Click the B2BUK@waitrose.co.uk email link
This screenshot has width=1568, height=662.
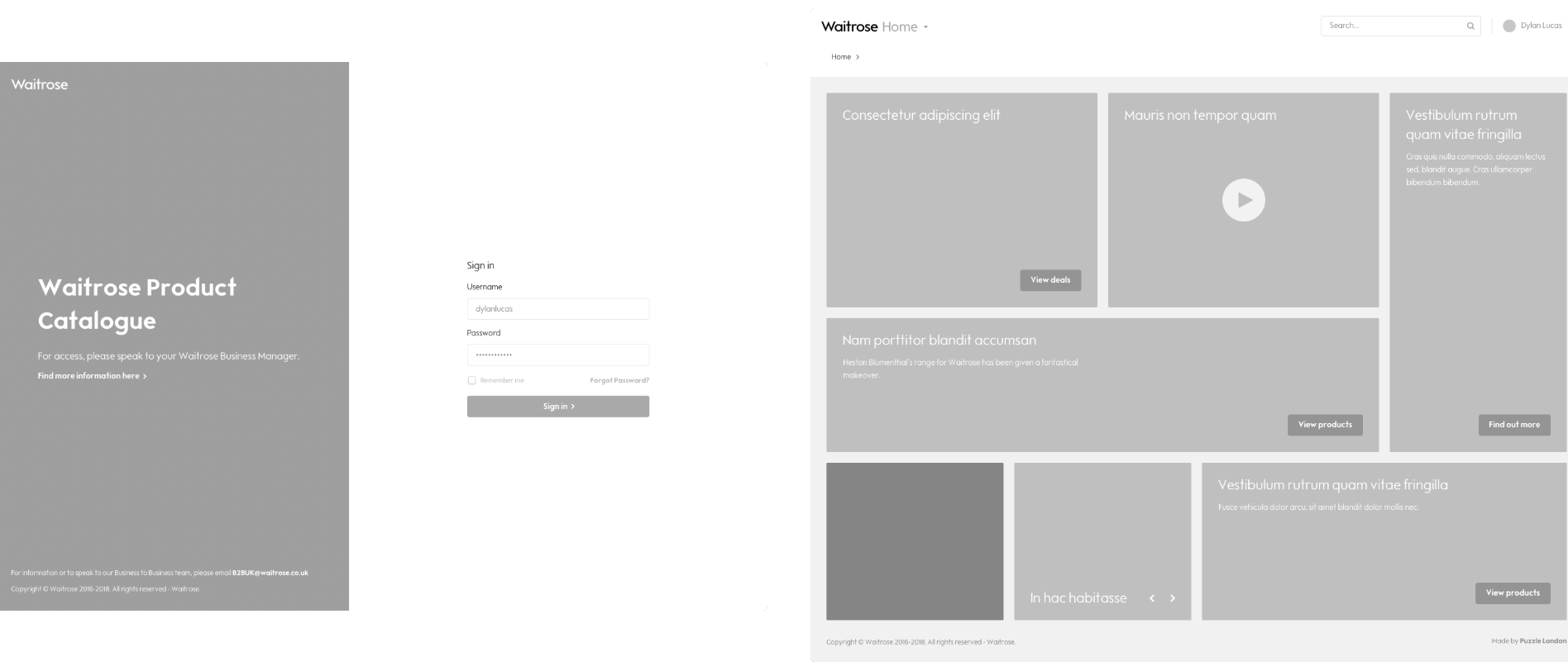point(270,573)
